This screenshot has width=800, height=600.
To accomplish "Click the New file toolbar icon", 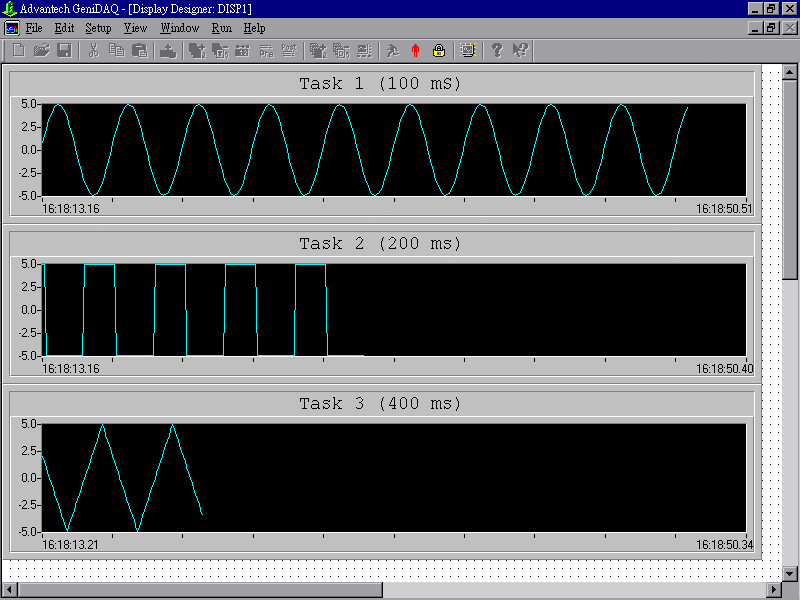I will pos(18,50).
